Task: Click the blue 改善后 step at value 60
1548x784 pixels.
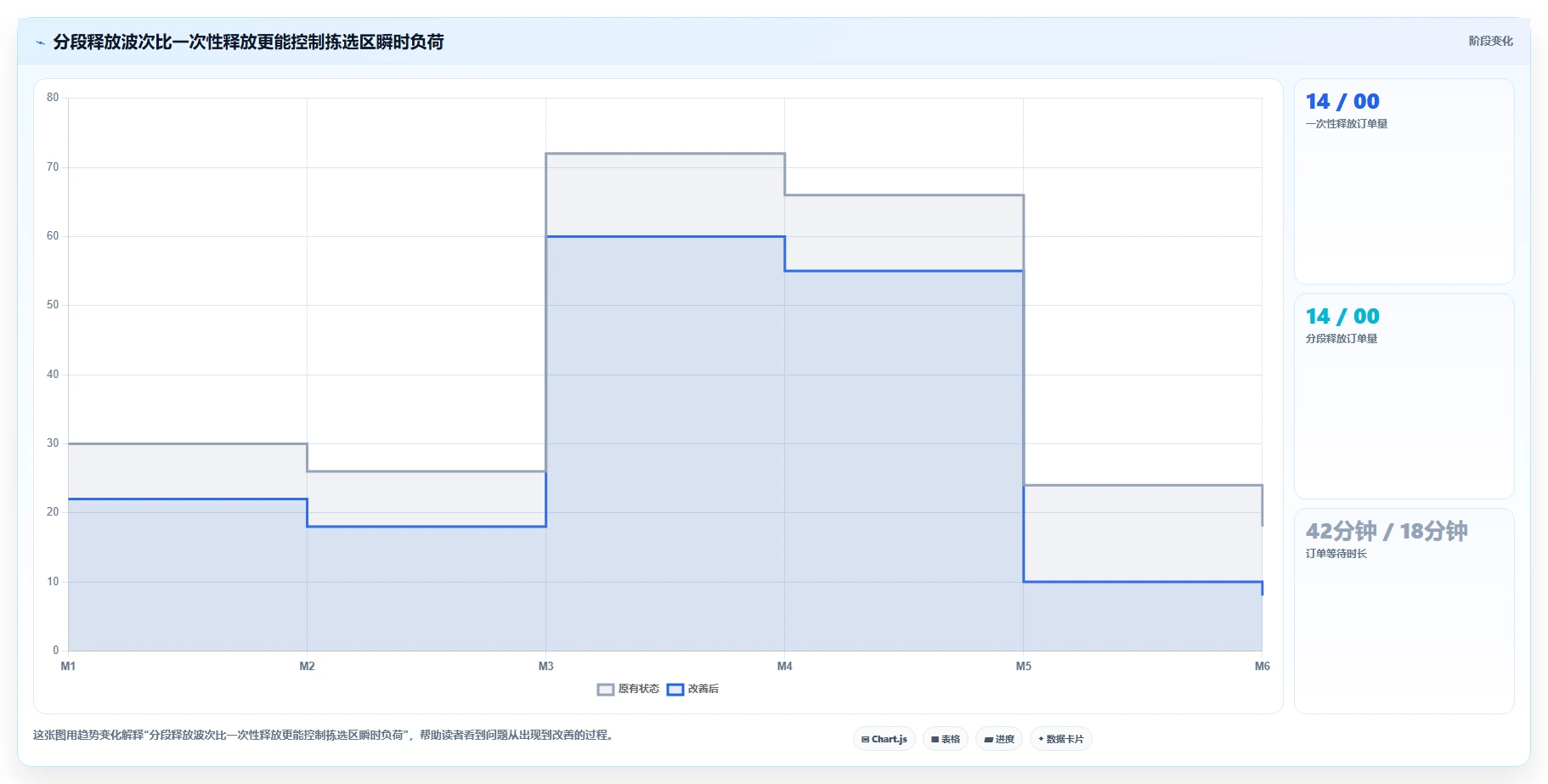Action: tap(665, 237)
